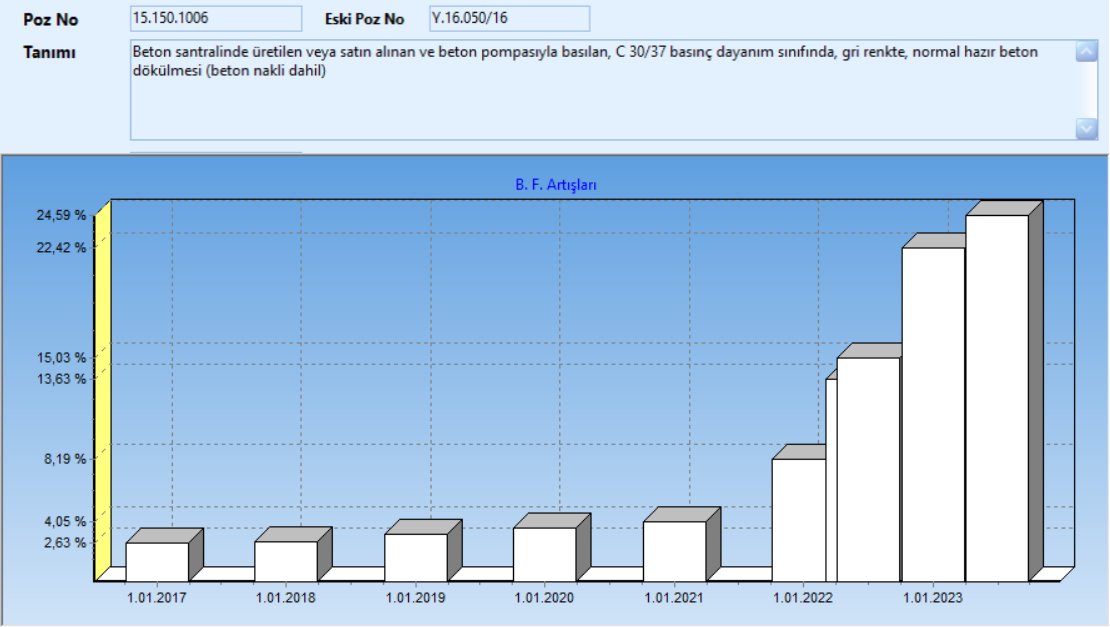1110x627 pixels.
Task: Click the 1.01.2022 date label
Action: (803, 598)
